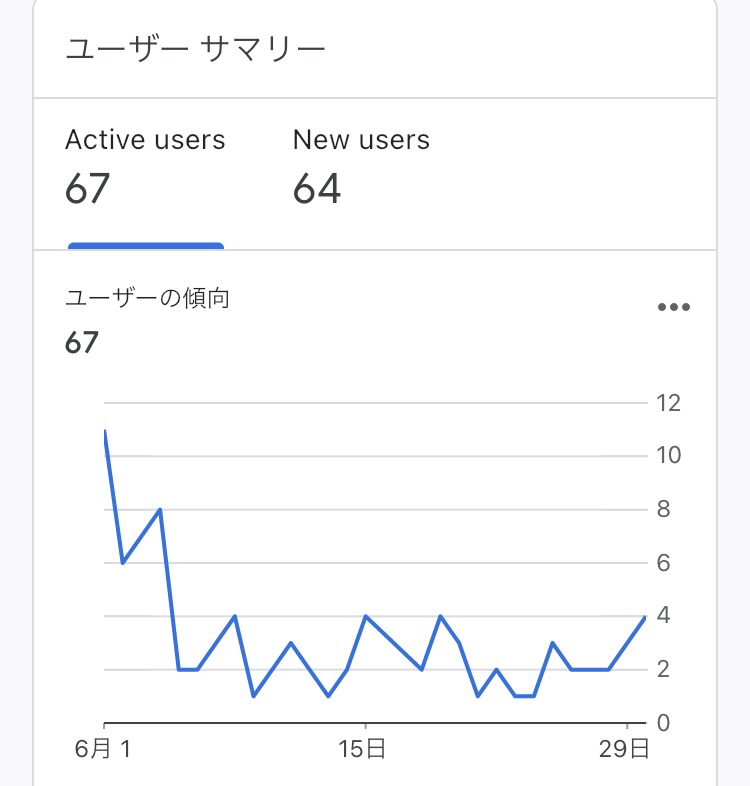The width and height of the screenshot is (750, 786).
Task: Click the chart peak at 15日
Action: point(366,616)
